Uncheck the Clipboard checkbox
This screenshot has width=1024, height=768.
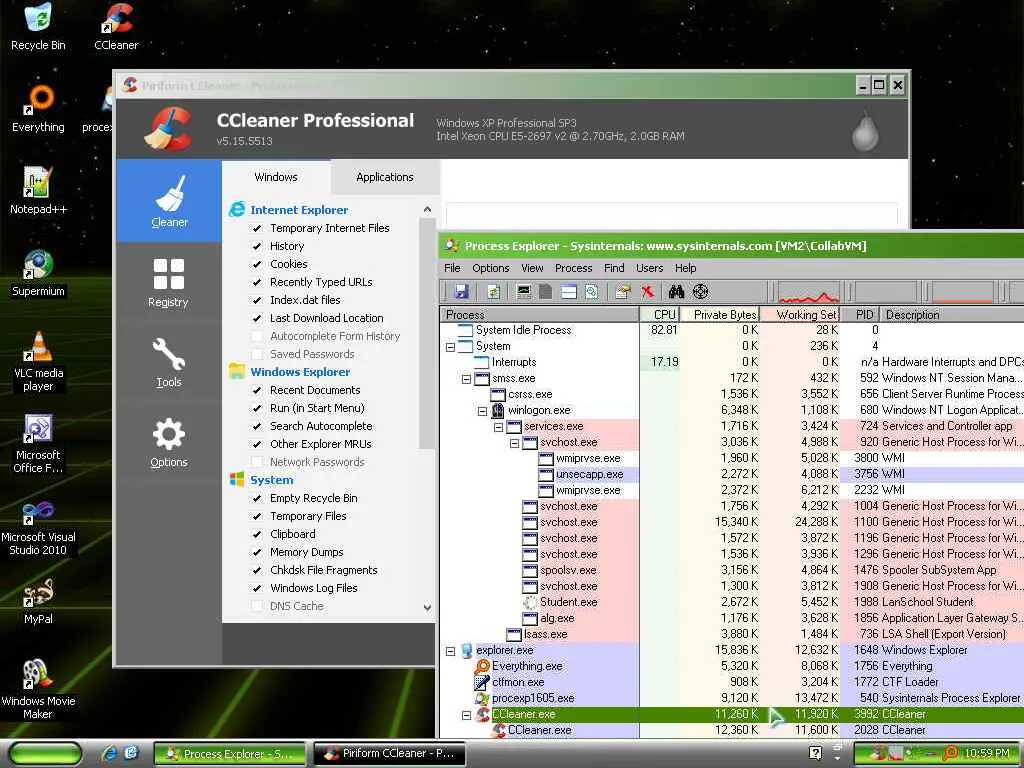coord(257,534)
